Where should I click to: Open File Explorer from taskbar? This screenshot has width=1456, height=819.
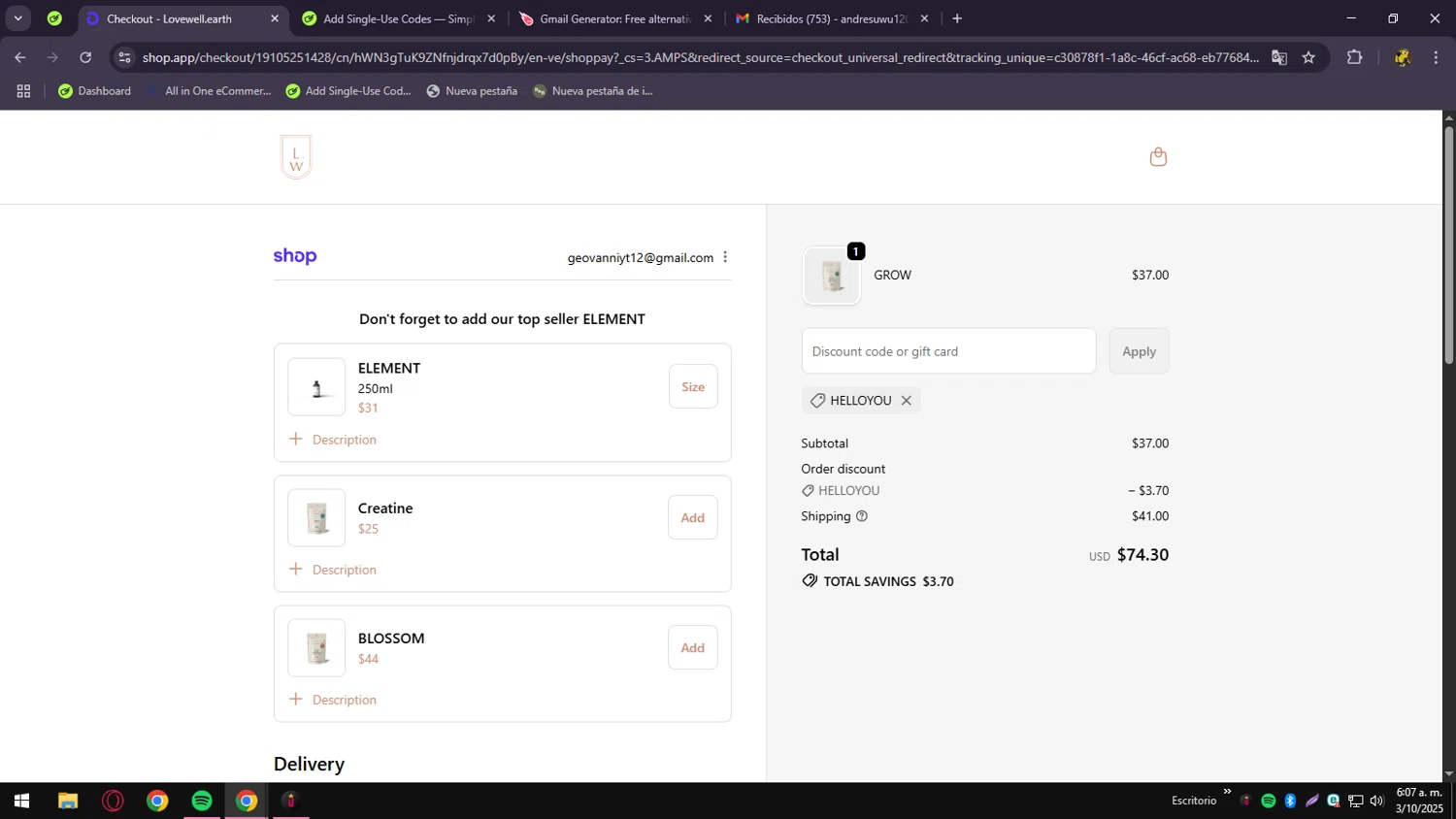[x=67, y=801]
